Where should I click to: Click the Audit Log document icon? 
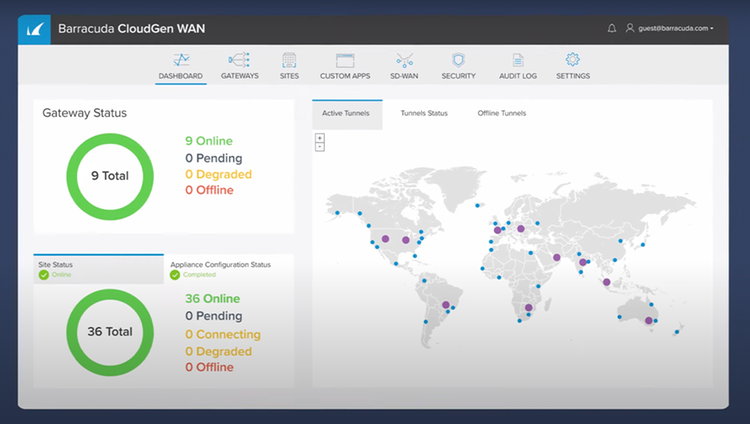(x=518, y=60)
